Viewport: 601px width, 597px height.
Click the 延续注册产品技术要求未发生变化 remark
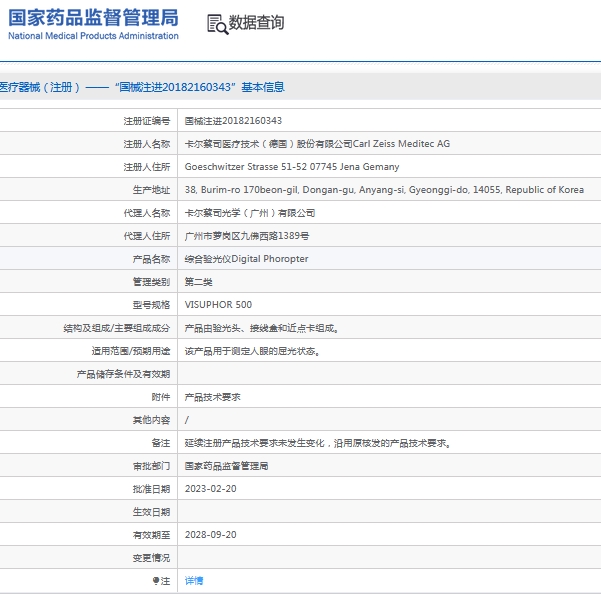(x=318, y=443)
